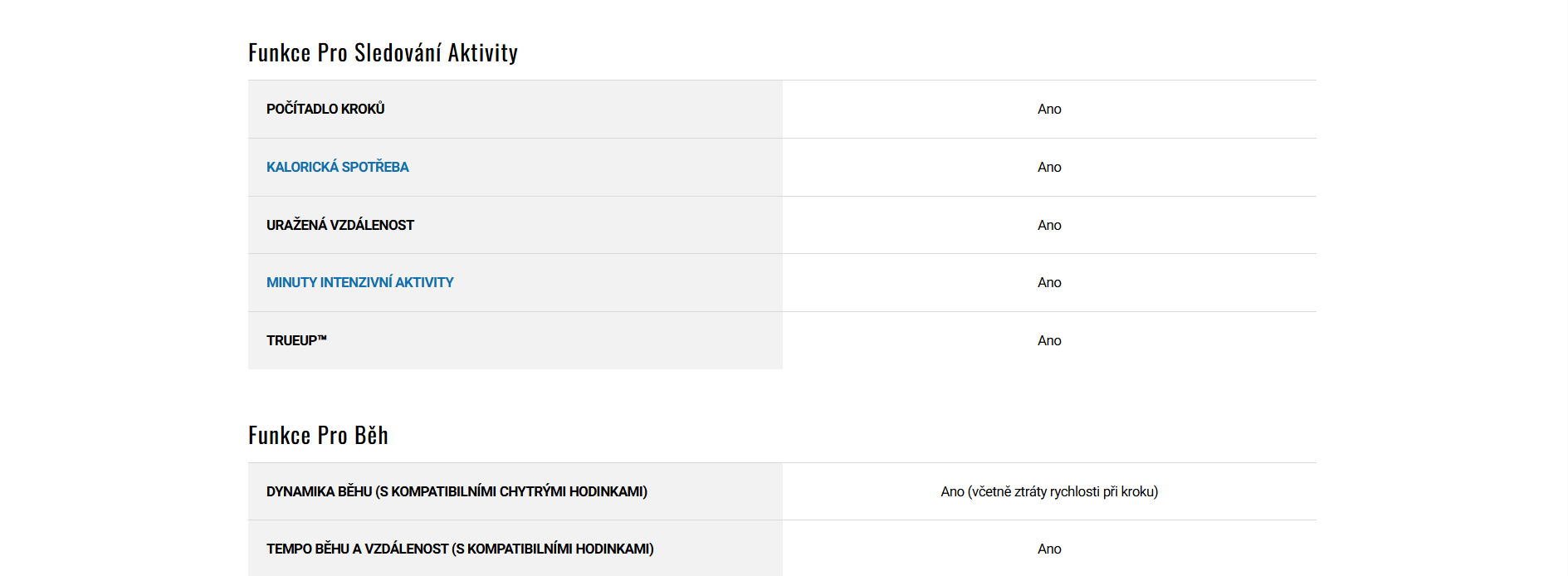Select the POČÍTADLO KROKŮ row label
Viewport: 1568px width, 576px height.
pos(325,109)
